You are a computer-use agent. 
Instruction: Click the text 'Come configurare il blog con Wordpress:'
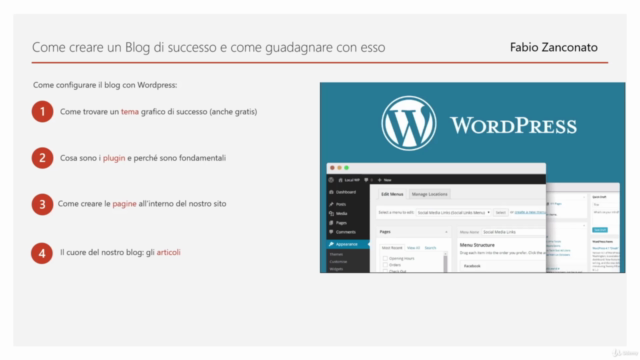[105, 85]
